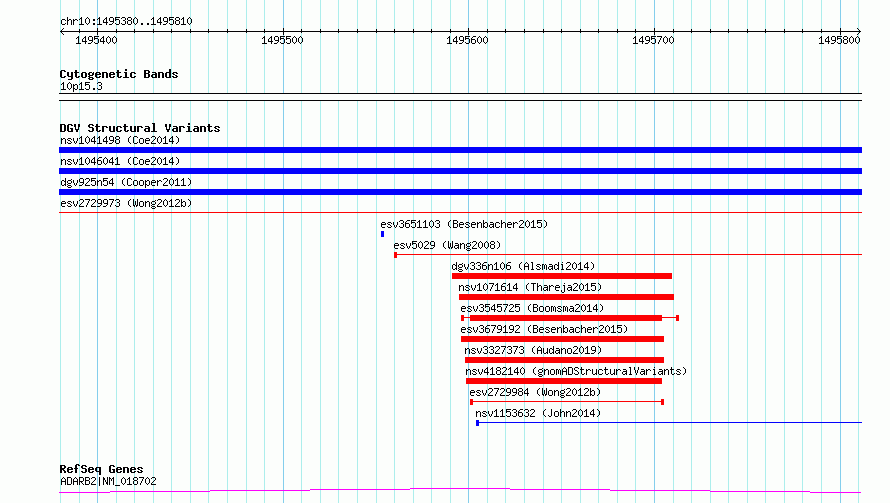Click small blue marker of esv3651103

(383, 234)
